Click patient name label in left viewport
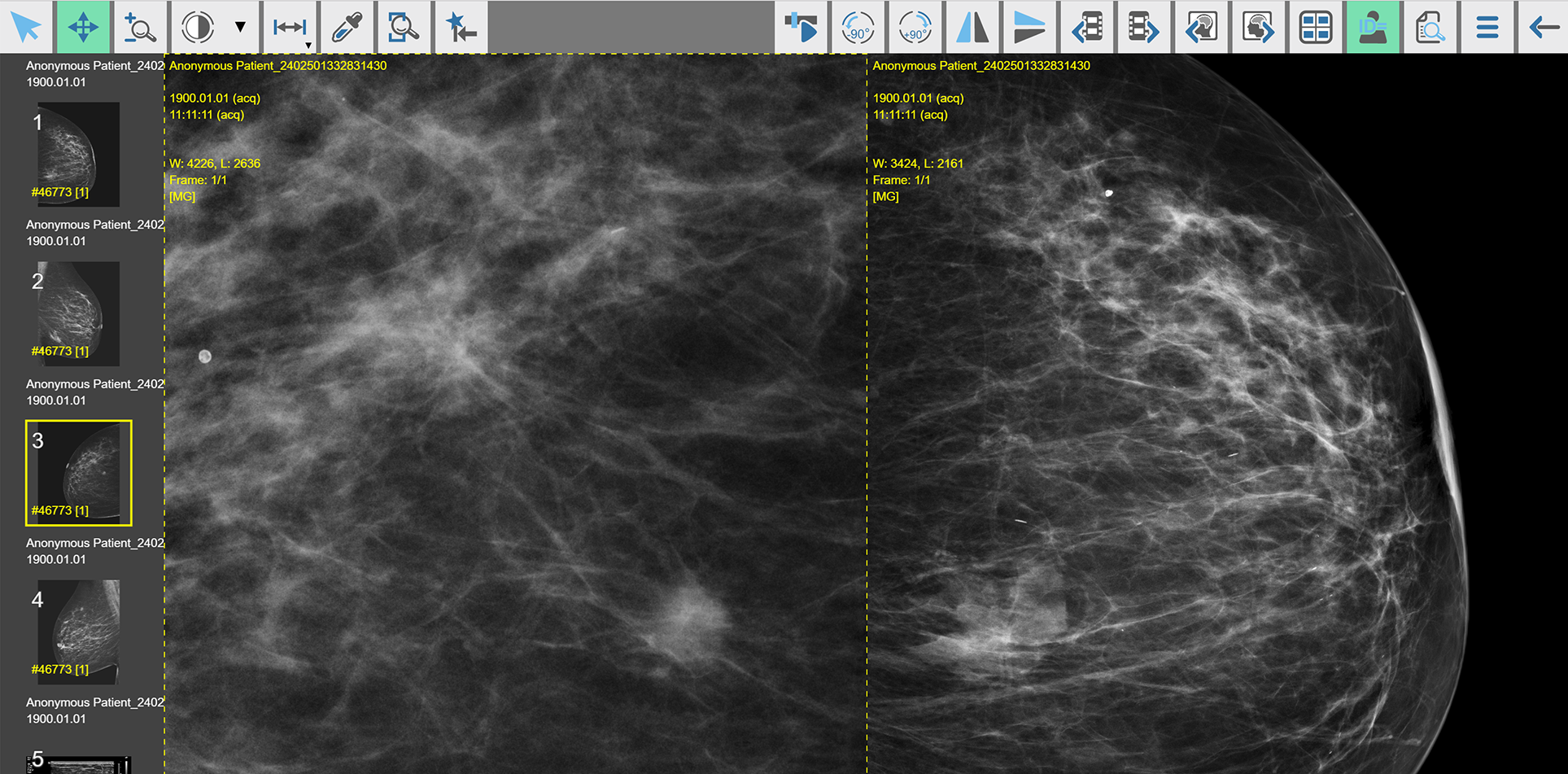Image resolution: width=1568 pixels, height=774 pixels. click(278, 66)
